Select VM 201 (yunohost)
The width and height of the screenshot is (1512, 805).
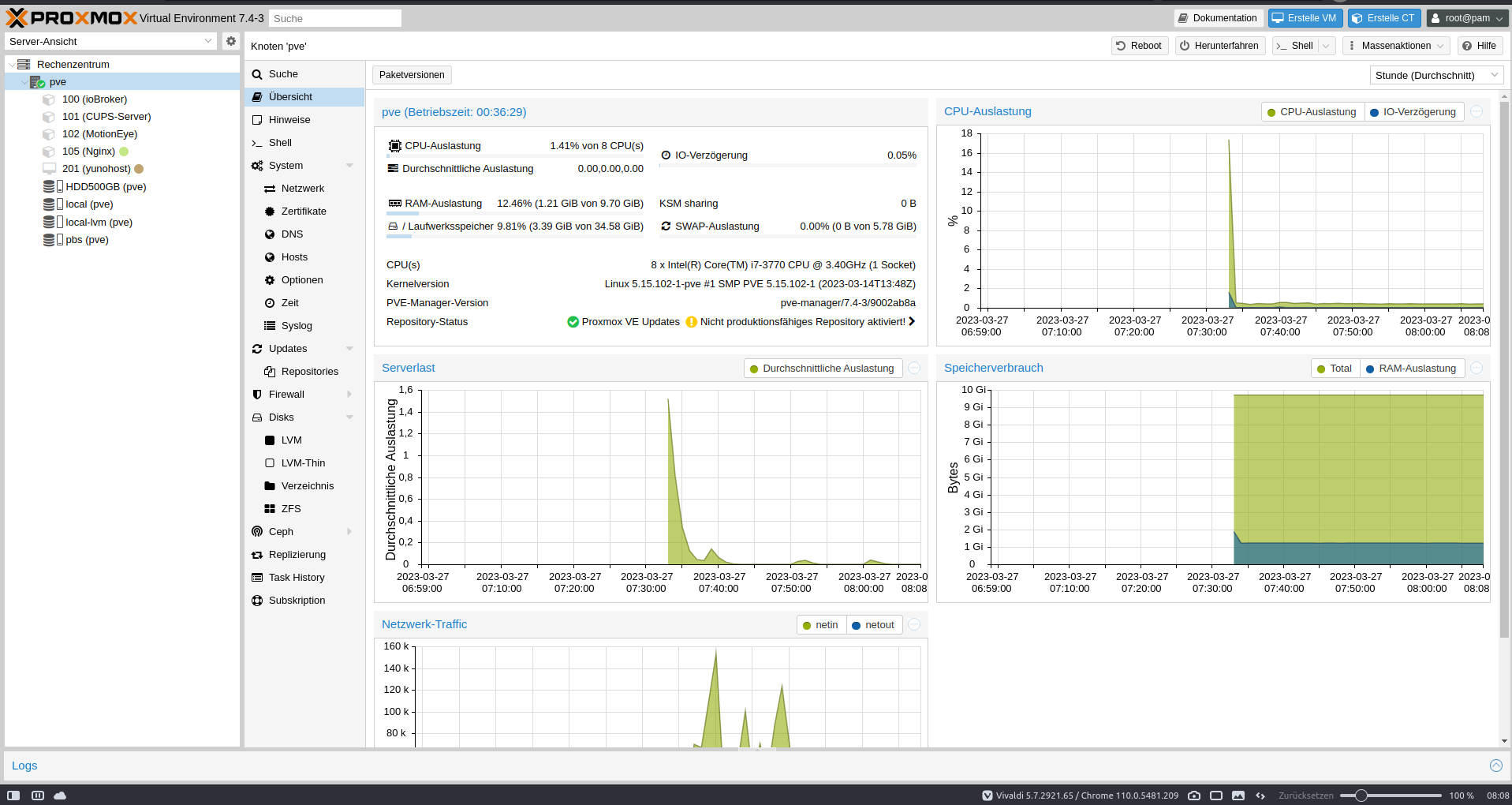point(96,169)
